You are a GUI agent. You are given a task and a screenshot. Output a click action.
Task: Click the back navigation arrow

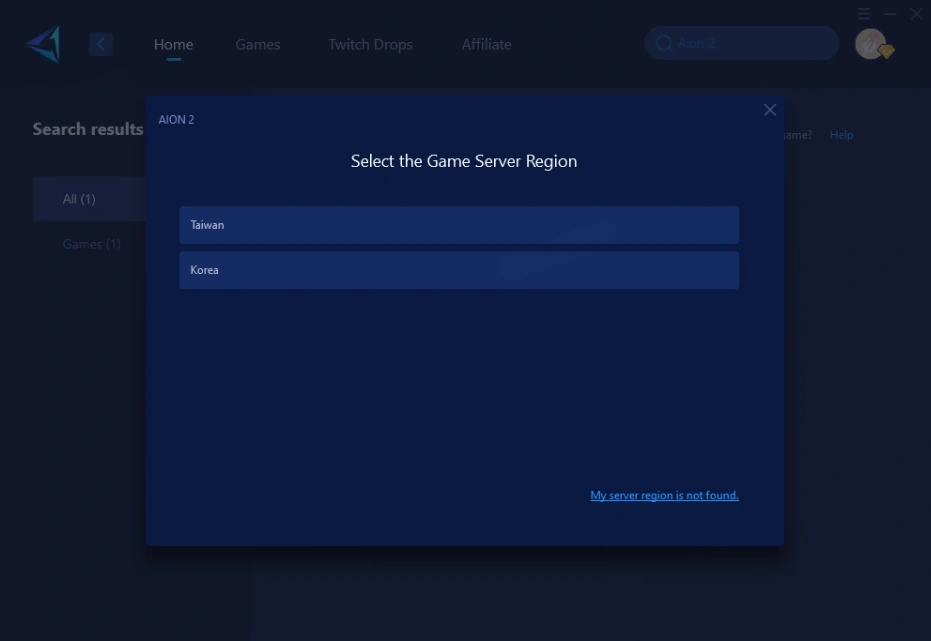tap(101, 43)
